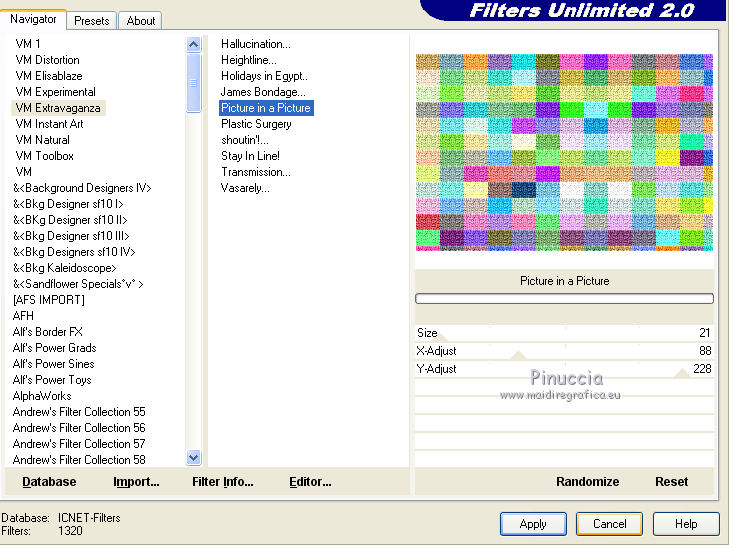729x545 pixels.
Task: Switch to the Navigator tab
Action: [x=33, y=19]
